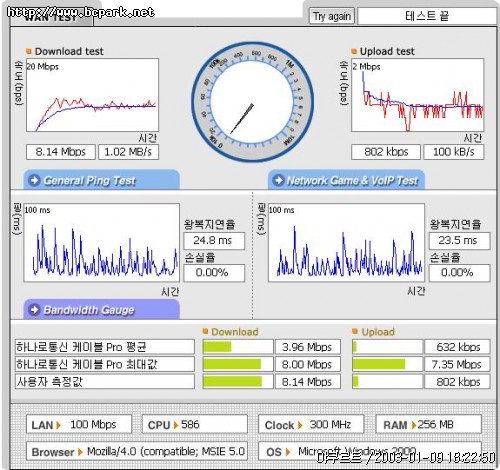
Task: Select the WAN TEST tab
Action: [x=52, y=17]
